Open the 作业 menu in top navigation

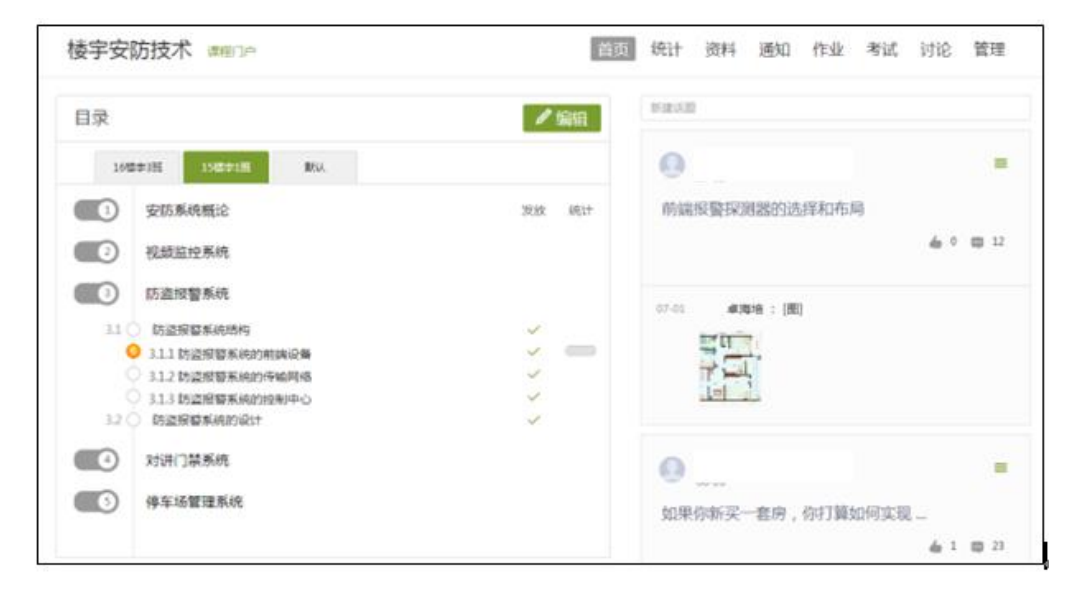827,50
